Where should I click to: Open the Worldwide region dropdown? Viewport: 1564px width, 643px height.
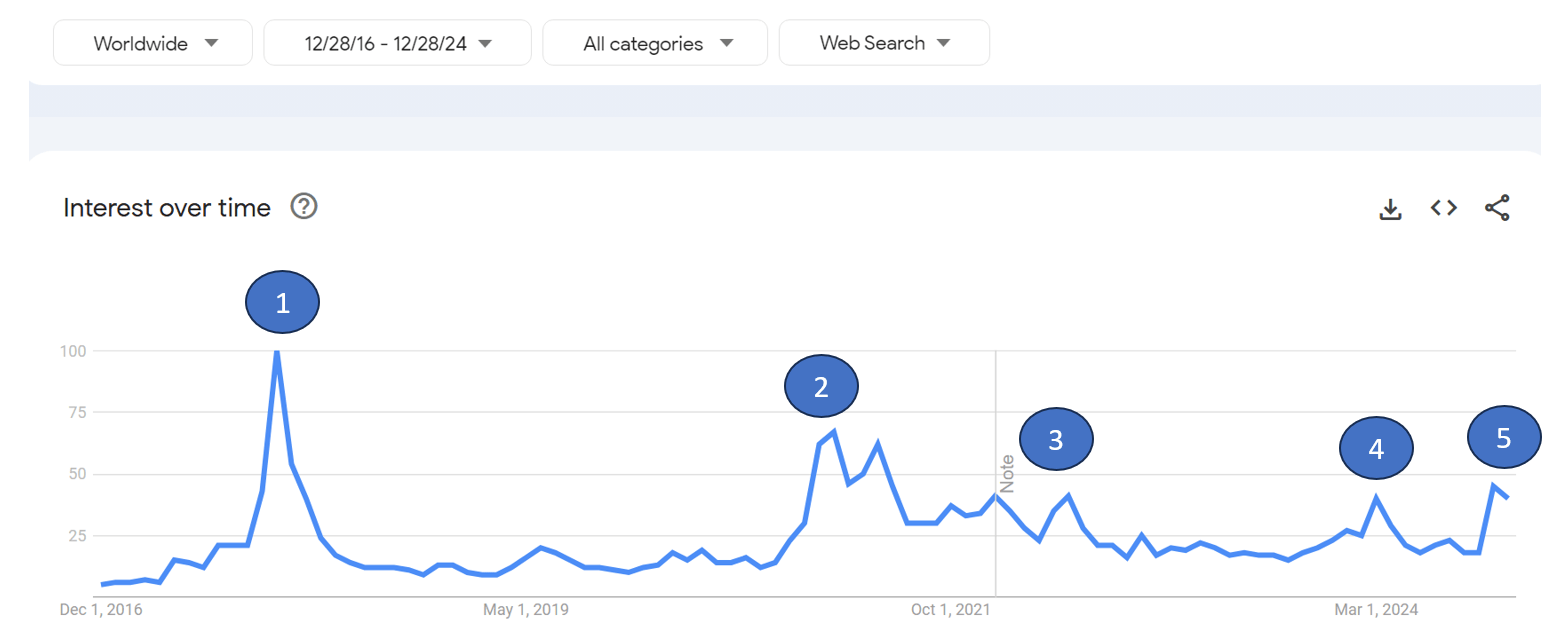(x=153, y=43)
